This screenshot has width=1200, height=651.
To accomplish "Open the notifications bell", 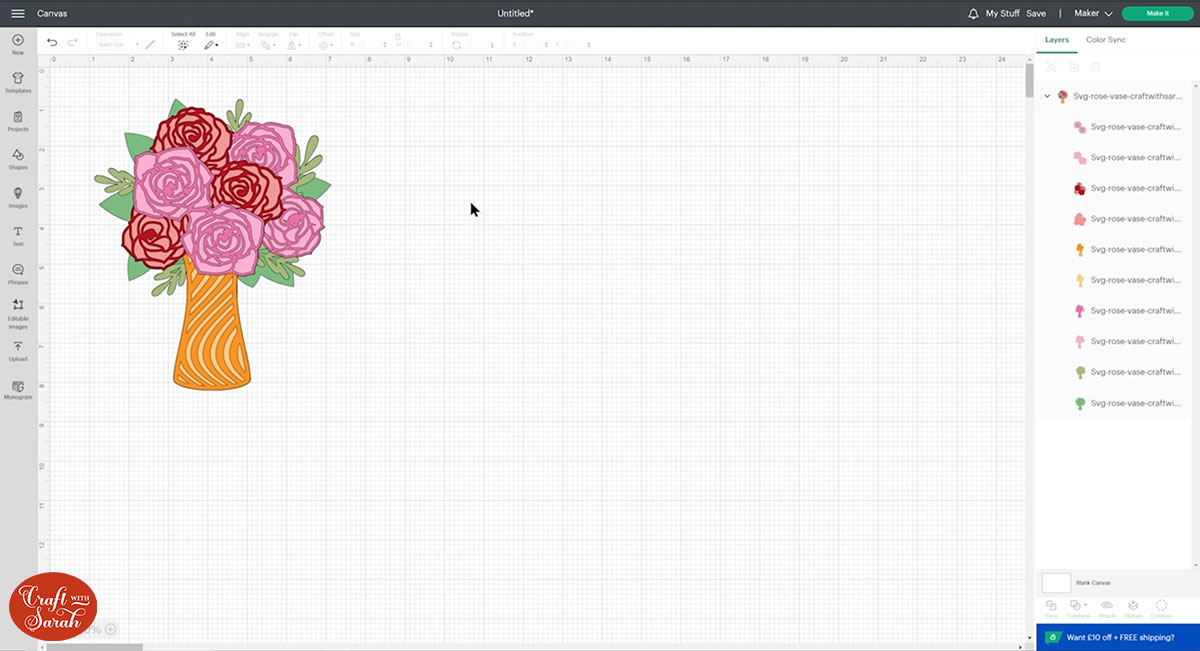I will tap(974, 14).
